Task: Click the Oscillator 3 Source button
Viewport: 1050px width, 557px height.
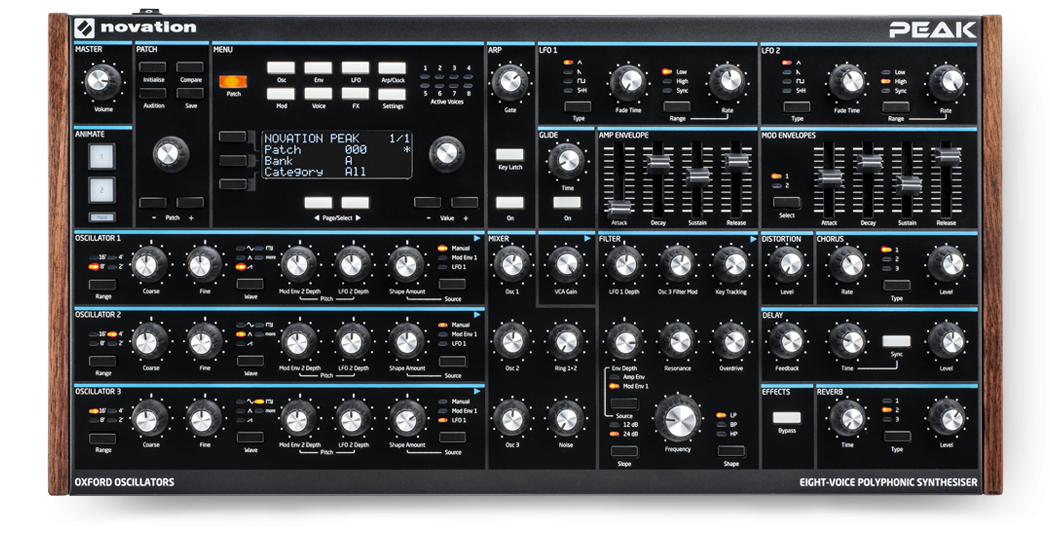Action: pos(453,438)
